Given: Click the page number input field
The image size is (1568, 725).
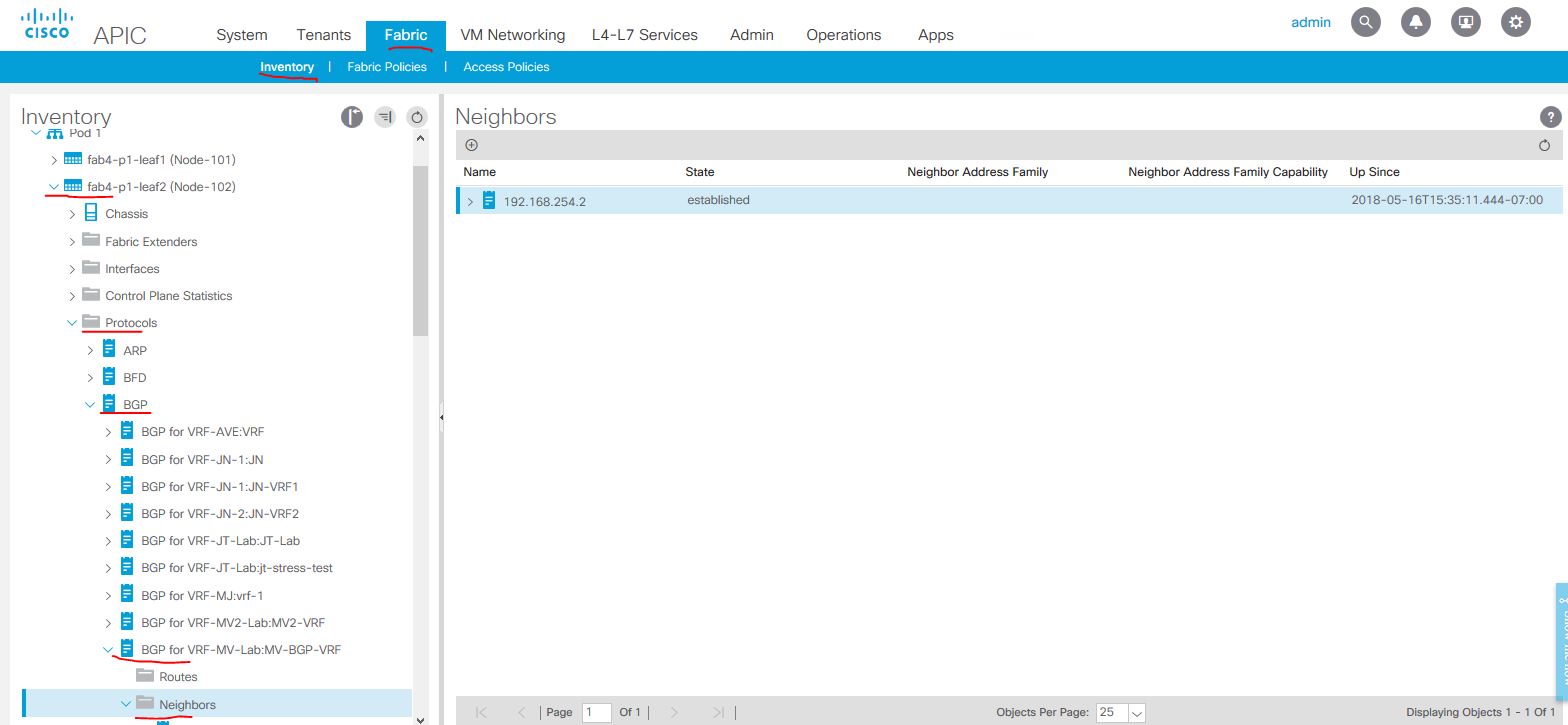Looking at the screenshot, I should tap(596, 712).
